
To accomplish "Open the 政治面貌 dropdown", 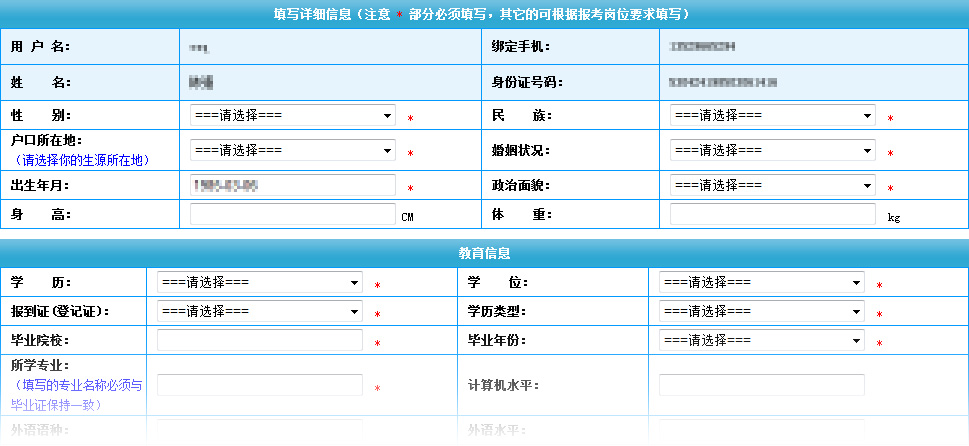I will (x=772, y=186).
